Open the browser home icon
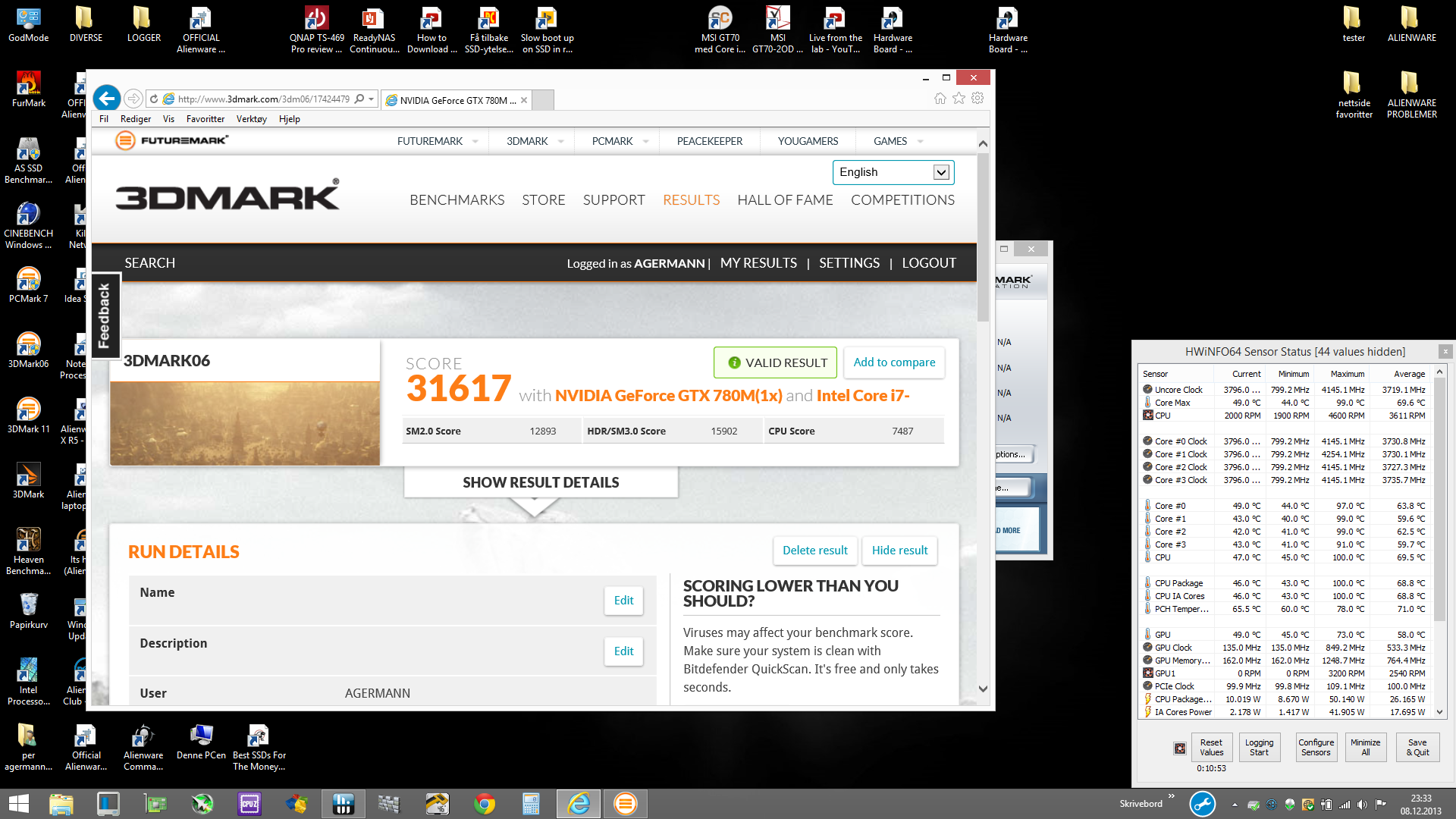The image size is (1456, 819). [x=940, y=98]
